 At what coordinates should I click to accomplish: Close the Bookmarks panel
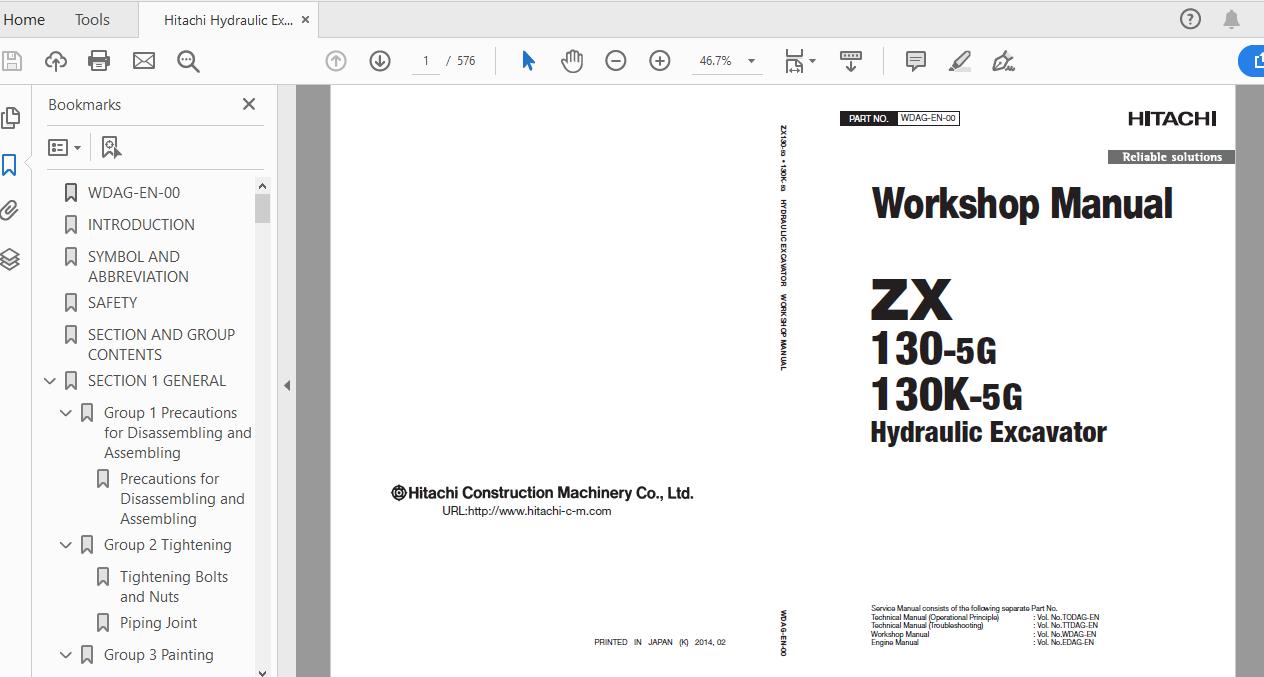(249, 104)
